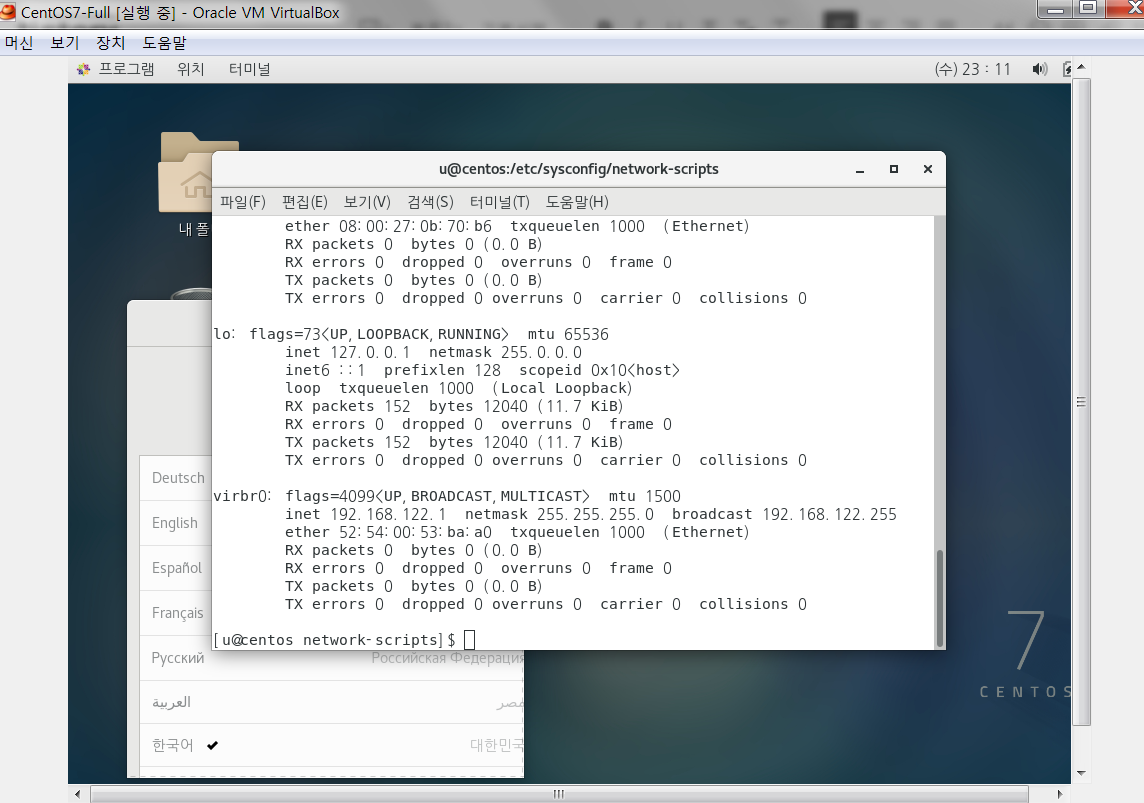Open the 장치 menu in VirtualBox
The image size is (1144, 803).
coord(110,43)
